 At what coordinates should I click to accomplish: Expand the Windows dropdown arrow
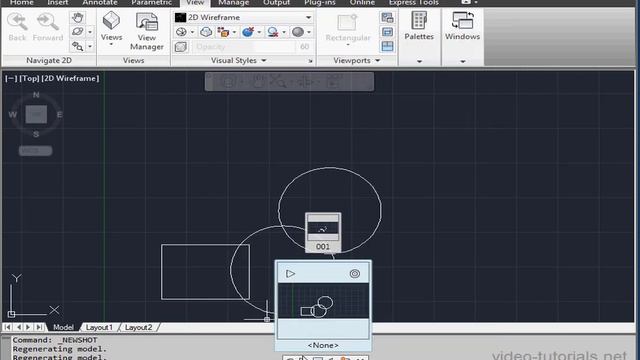point(463,61)
